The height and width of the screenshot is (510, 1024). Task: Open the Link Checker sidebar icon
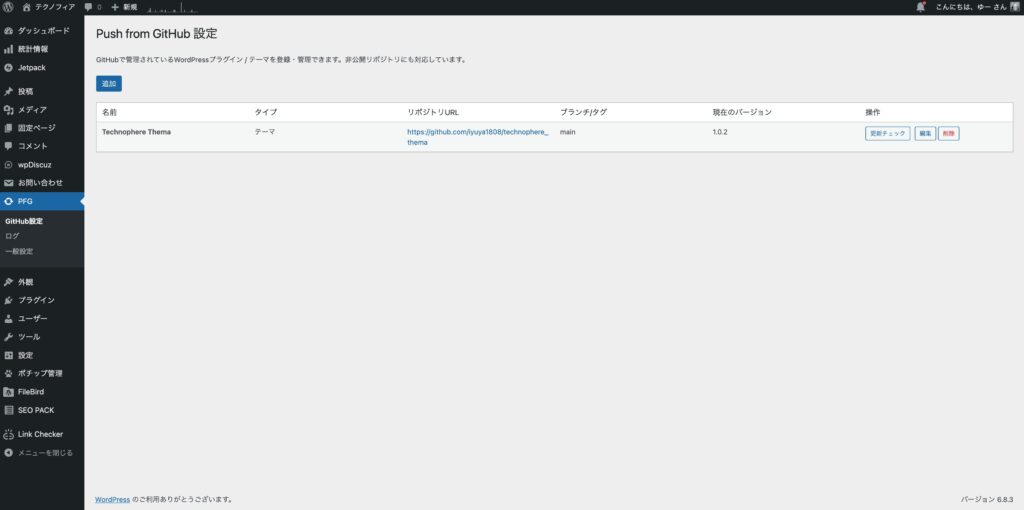(x=9, y=434)
